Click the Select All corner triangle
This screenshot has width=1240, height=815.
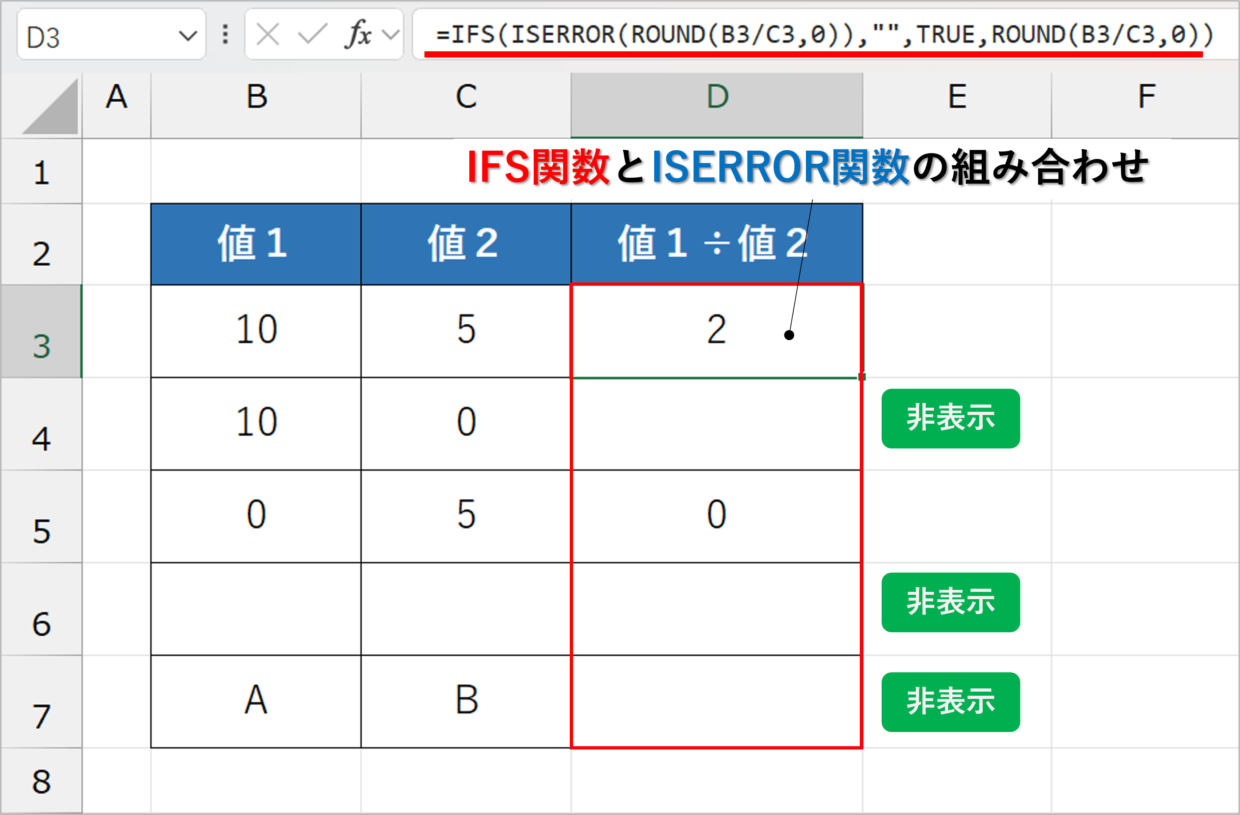(x=50, y=106)
